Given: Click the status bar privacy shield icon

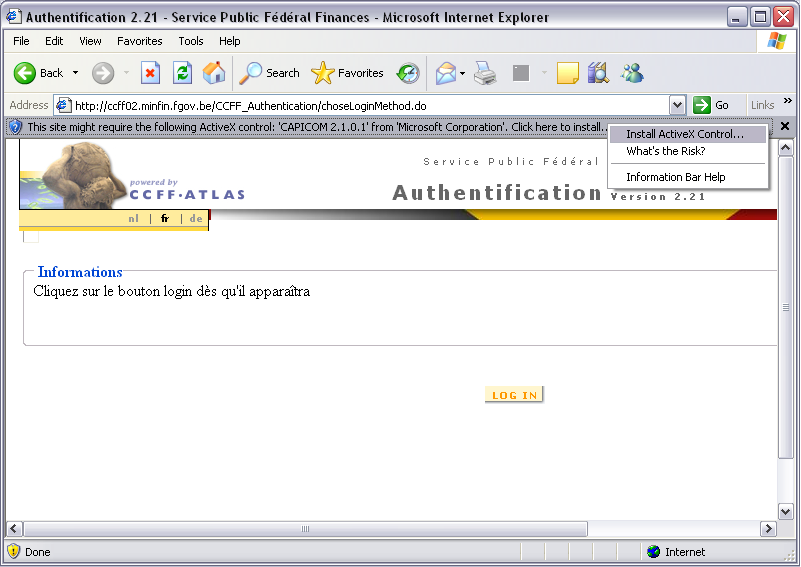Looking at the screenshot, I should 14,551.
